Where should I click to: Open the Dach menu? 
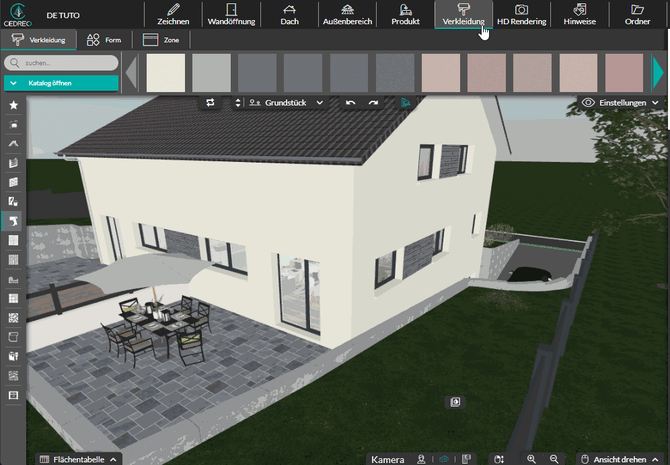point(289,14)
